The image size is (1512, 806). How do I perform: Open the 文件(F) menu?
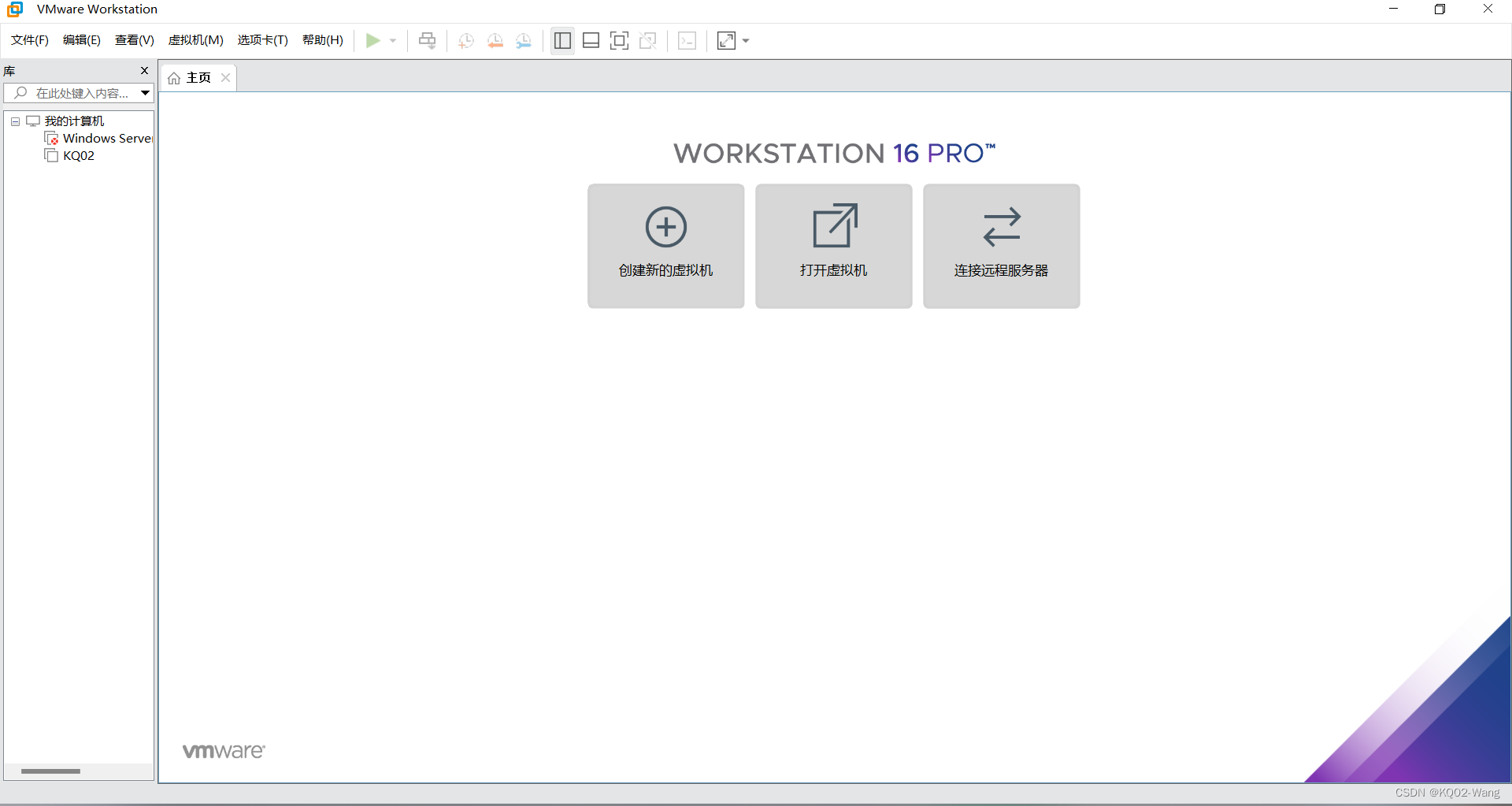click(x=30, y=40)
